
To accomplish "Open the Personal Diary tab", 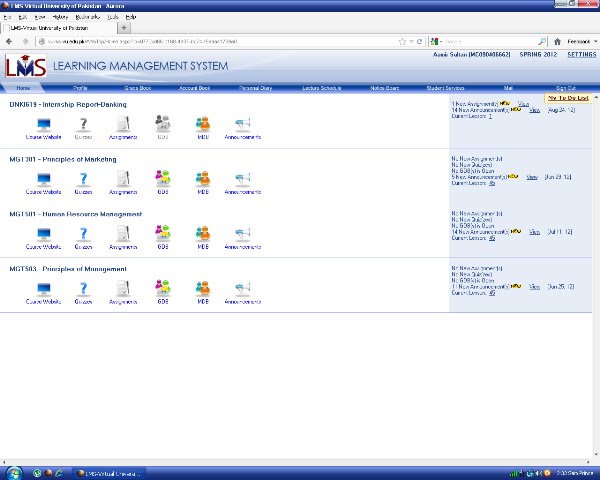I will point(255,88).
